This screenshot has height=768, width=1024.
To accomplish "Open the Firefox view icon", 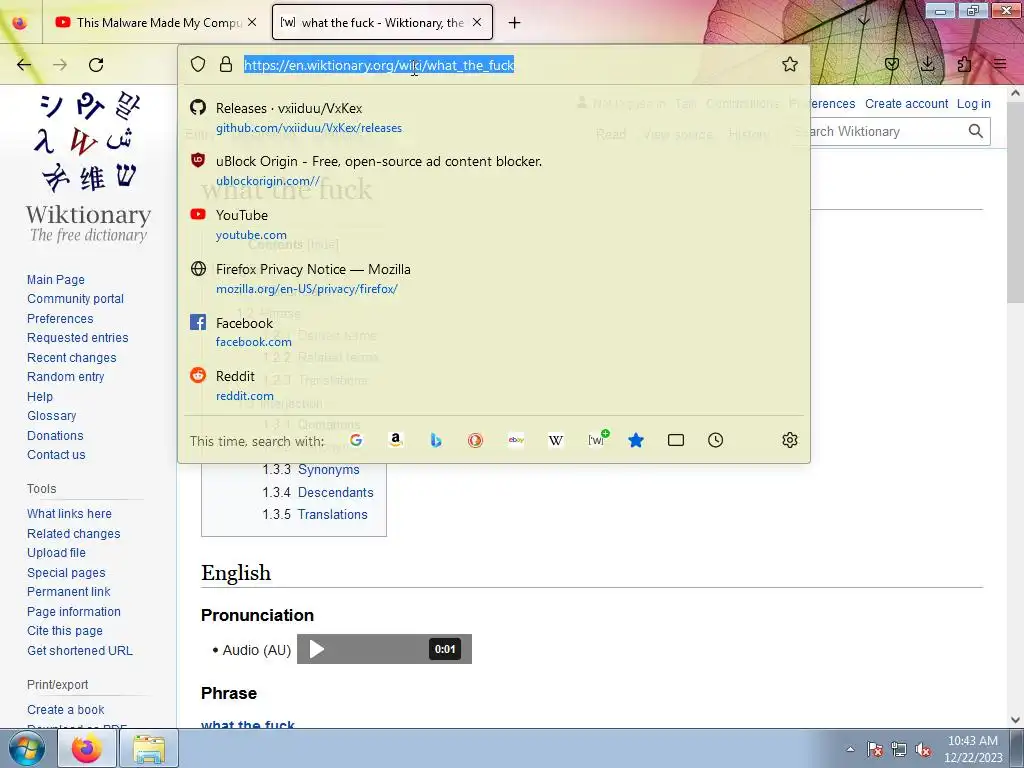I will [x=20, y=22].
